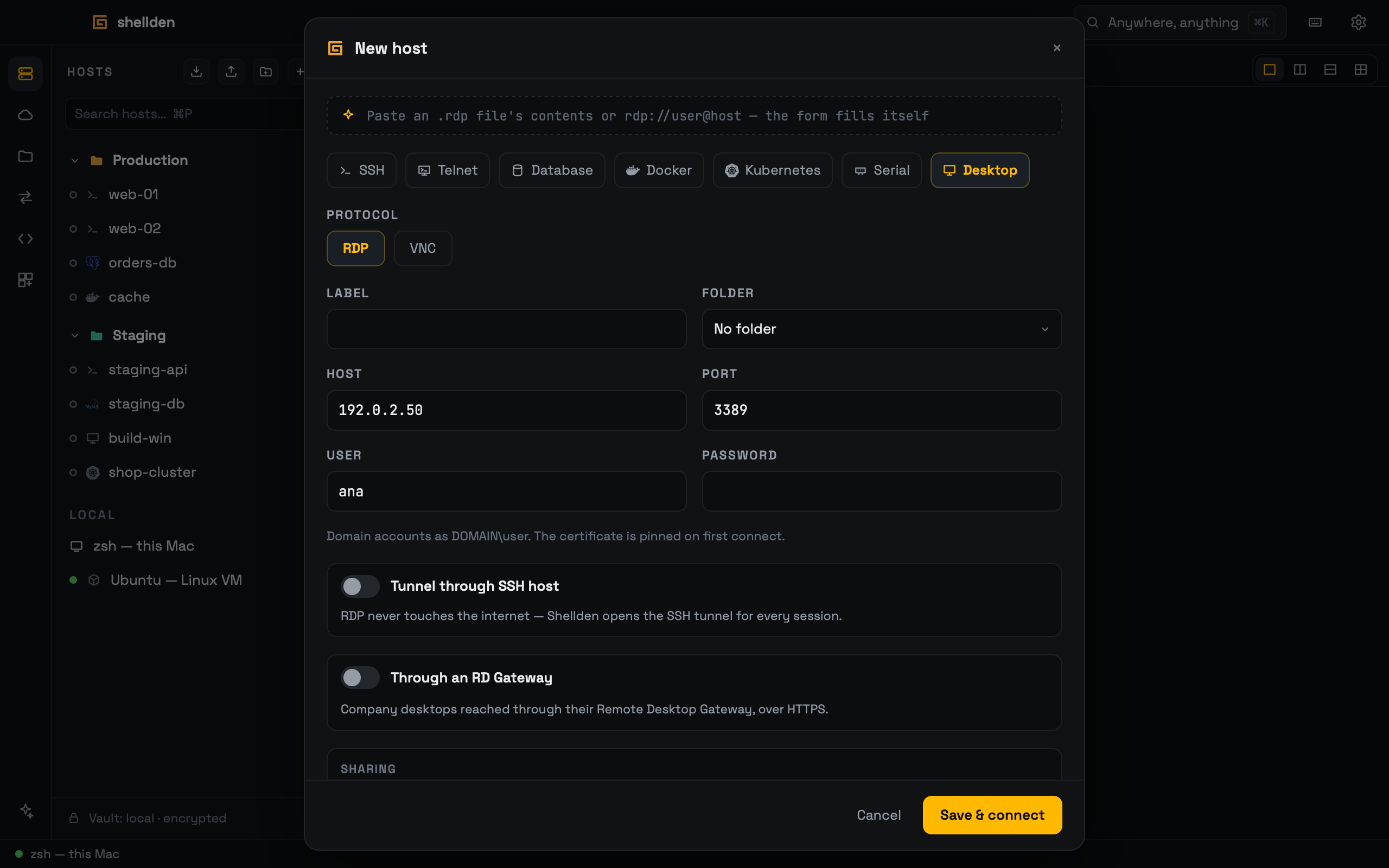Click the import hosts download icon
The image size is (1389, 868).
[196, 72]
